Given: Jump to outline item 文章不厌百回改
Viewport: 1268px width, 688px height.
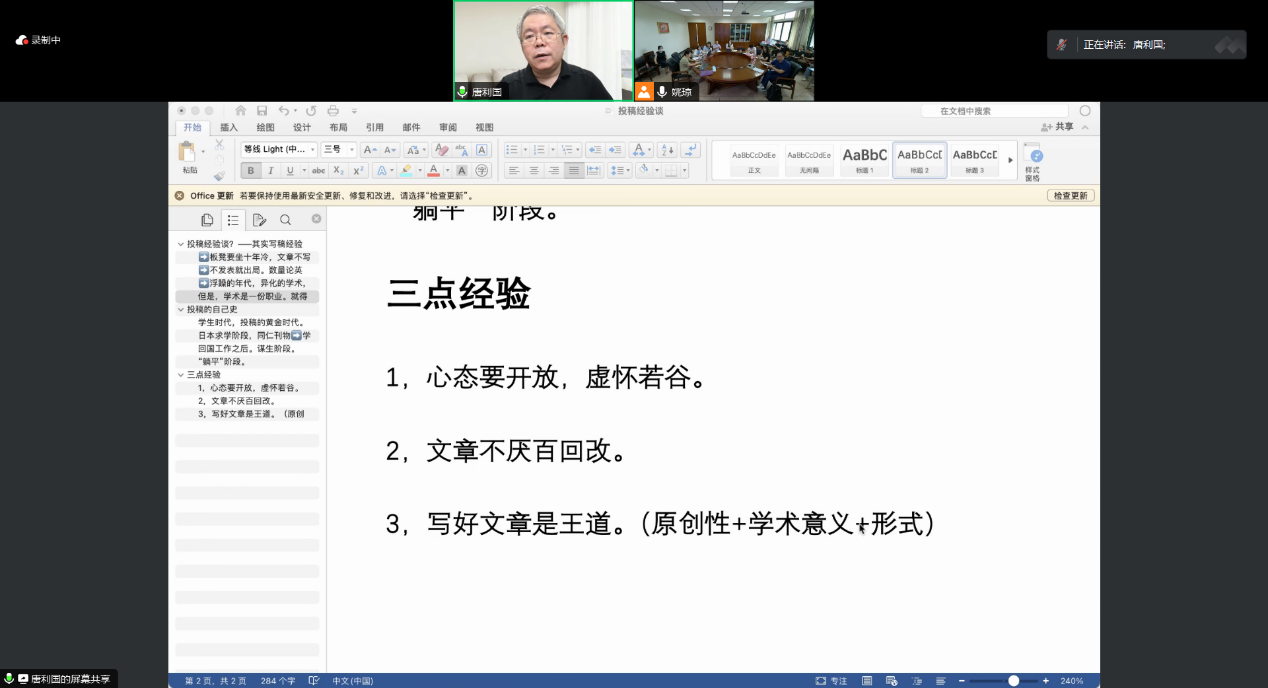Looking at the screenshot, I should pos(247,401).
